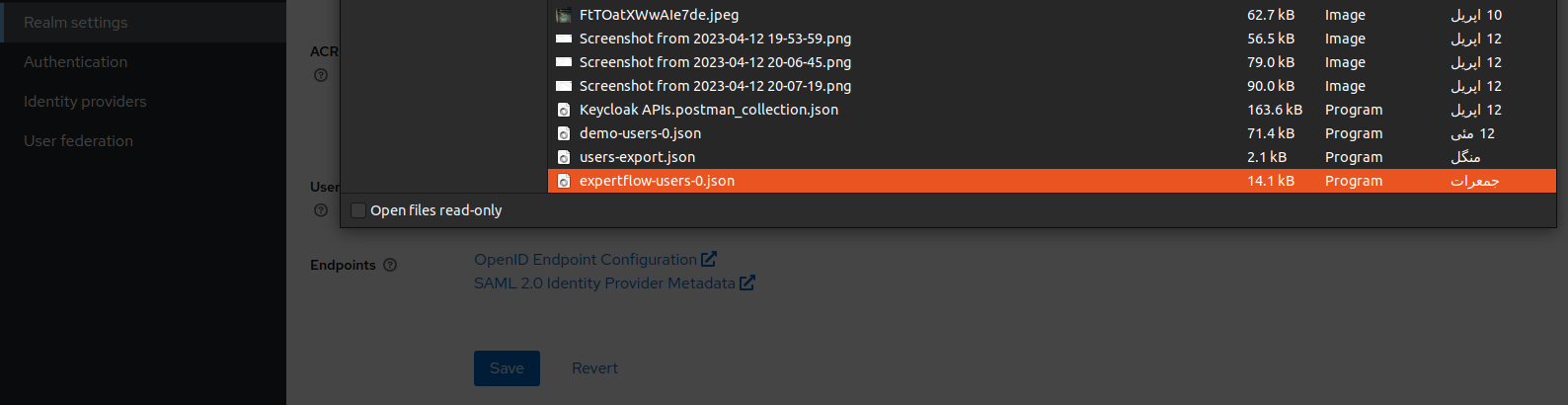Click the help icon beside Endpoints

point(390,265)
